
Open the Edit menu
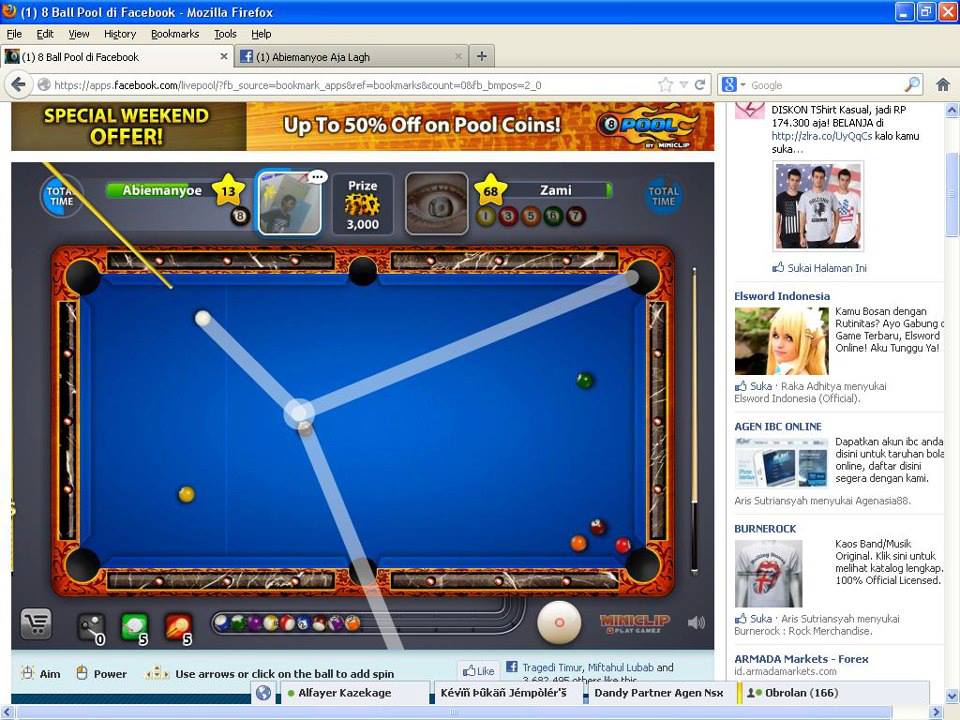point(45,34)
